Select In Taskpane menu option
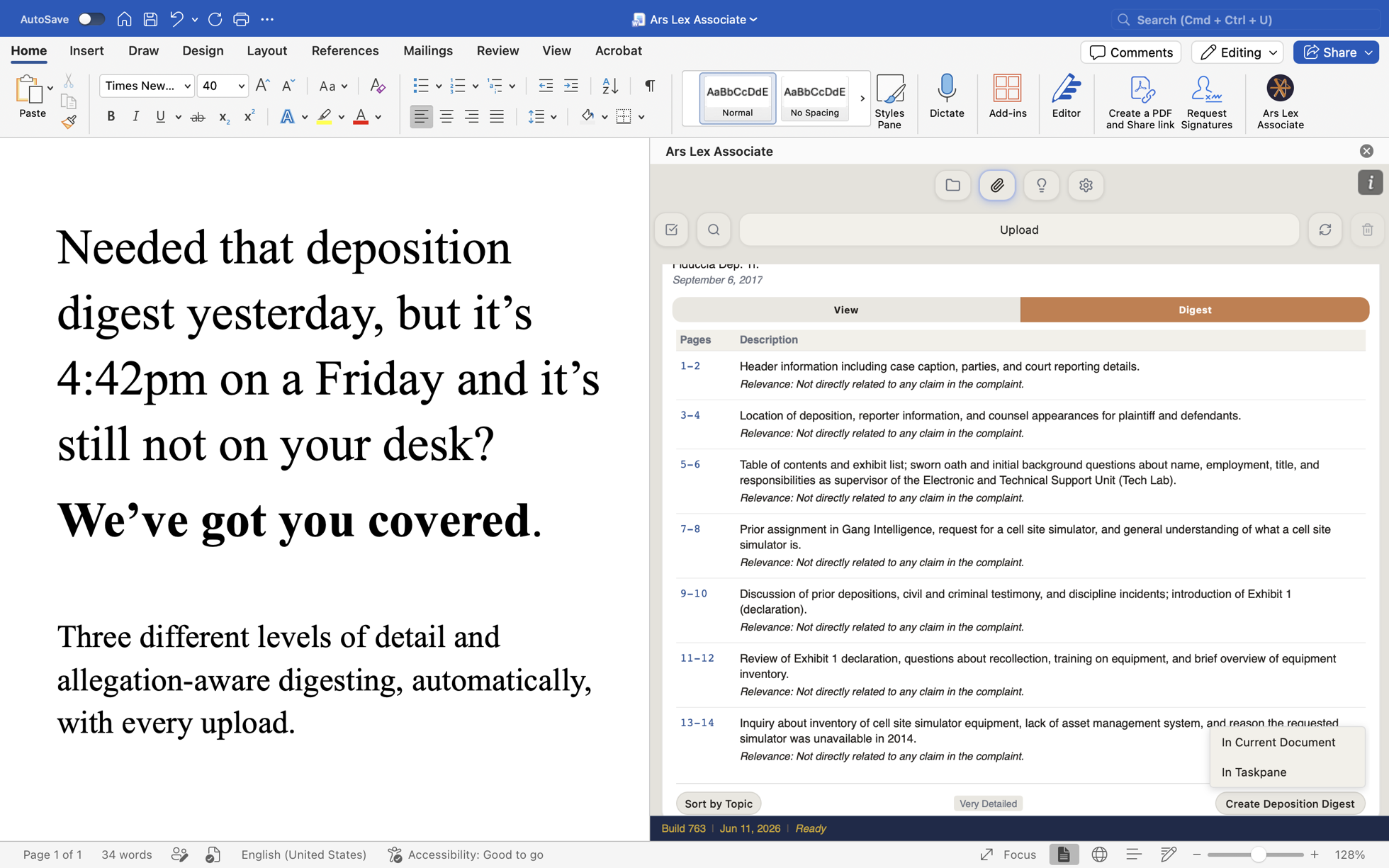Screen dimensions: 1389x868 click(x=1254, y=772)
